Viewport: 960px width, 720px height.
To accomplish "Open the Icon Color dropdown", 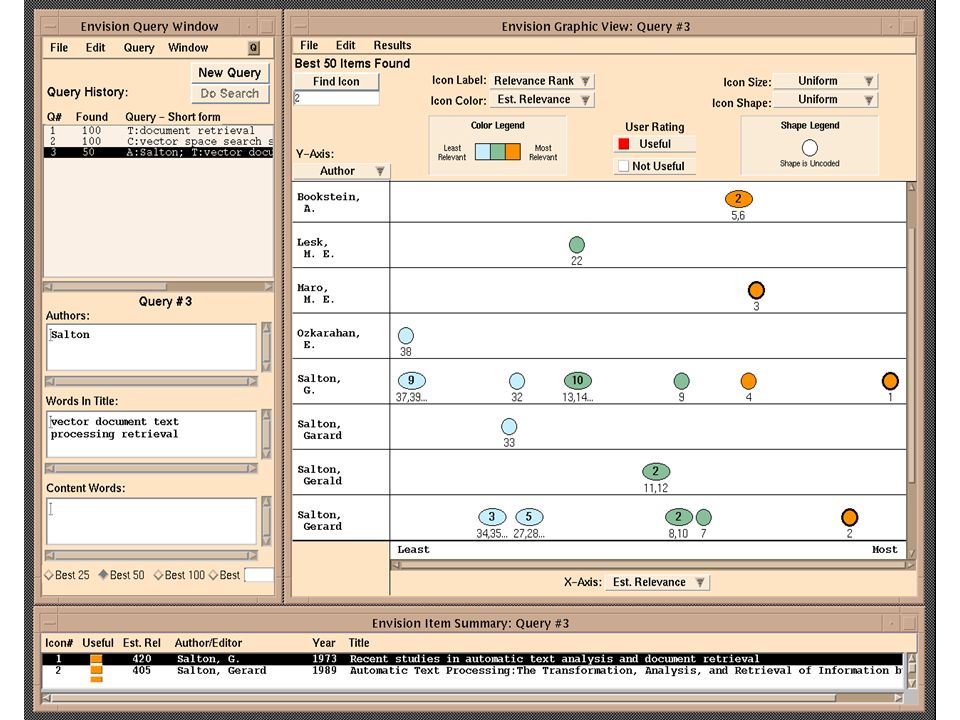I will point(542,100).
